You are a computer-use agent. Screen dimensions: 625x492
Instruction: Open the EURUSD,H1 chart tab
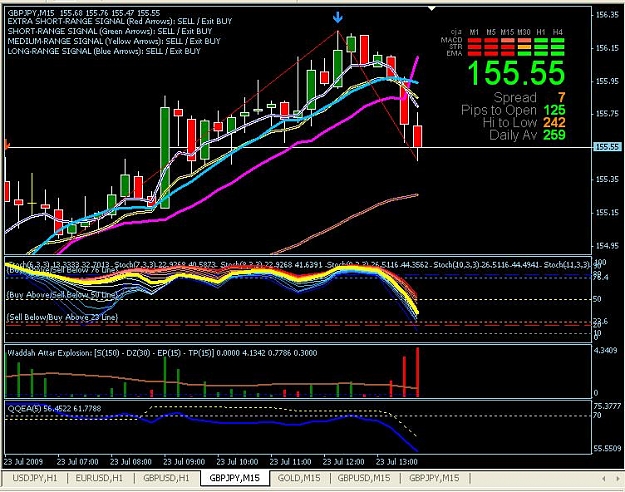(100, 478)
